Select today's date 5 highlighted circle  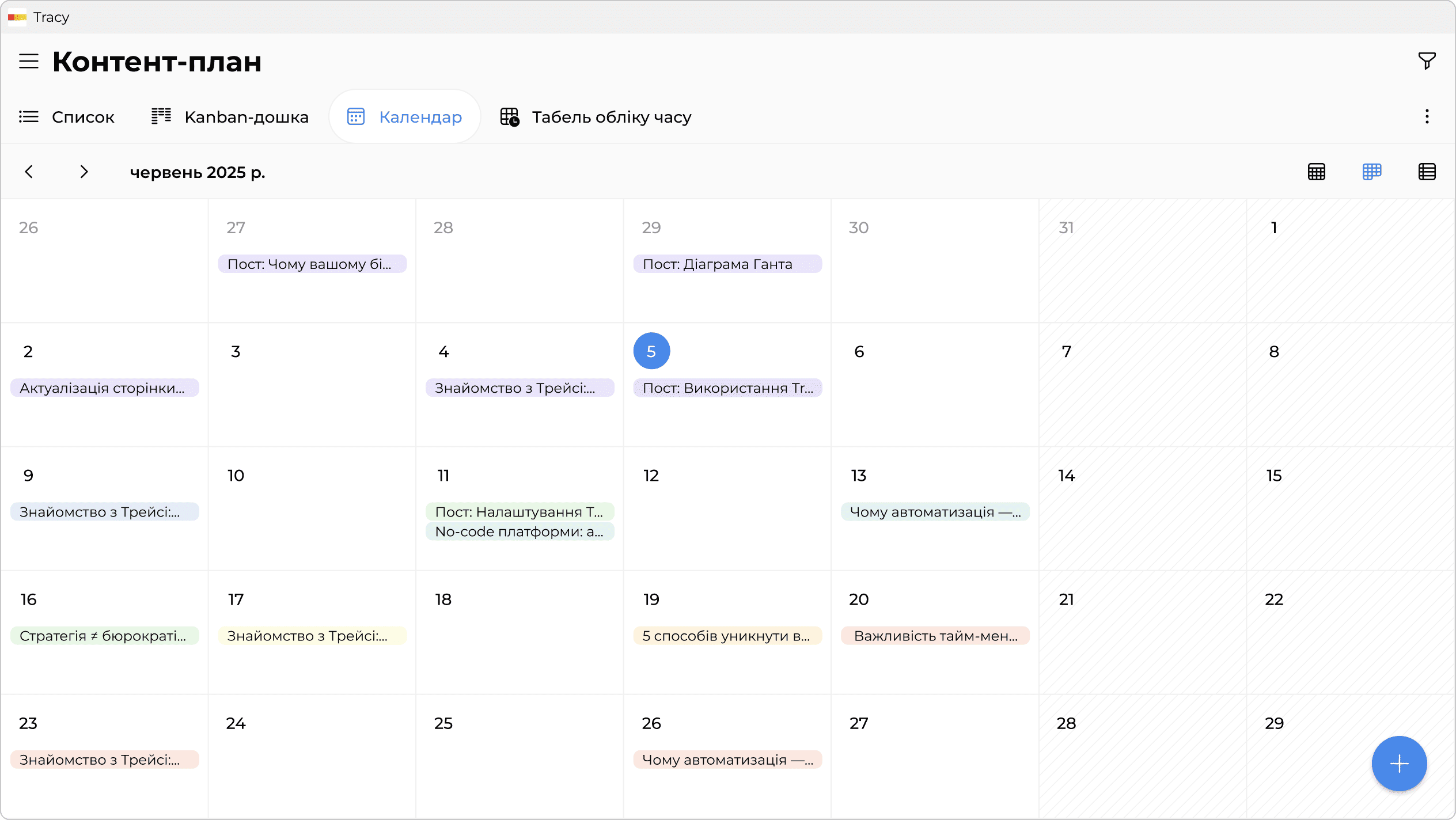pos(651,351)
